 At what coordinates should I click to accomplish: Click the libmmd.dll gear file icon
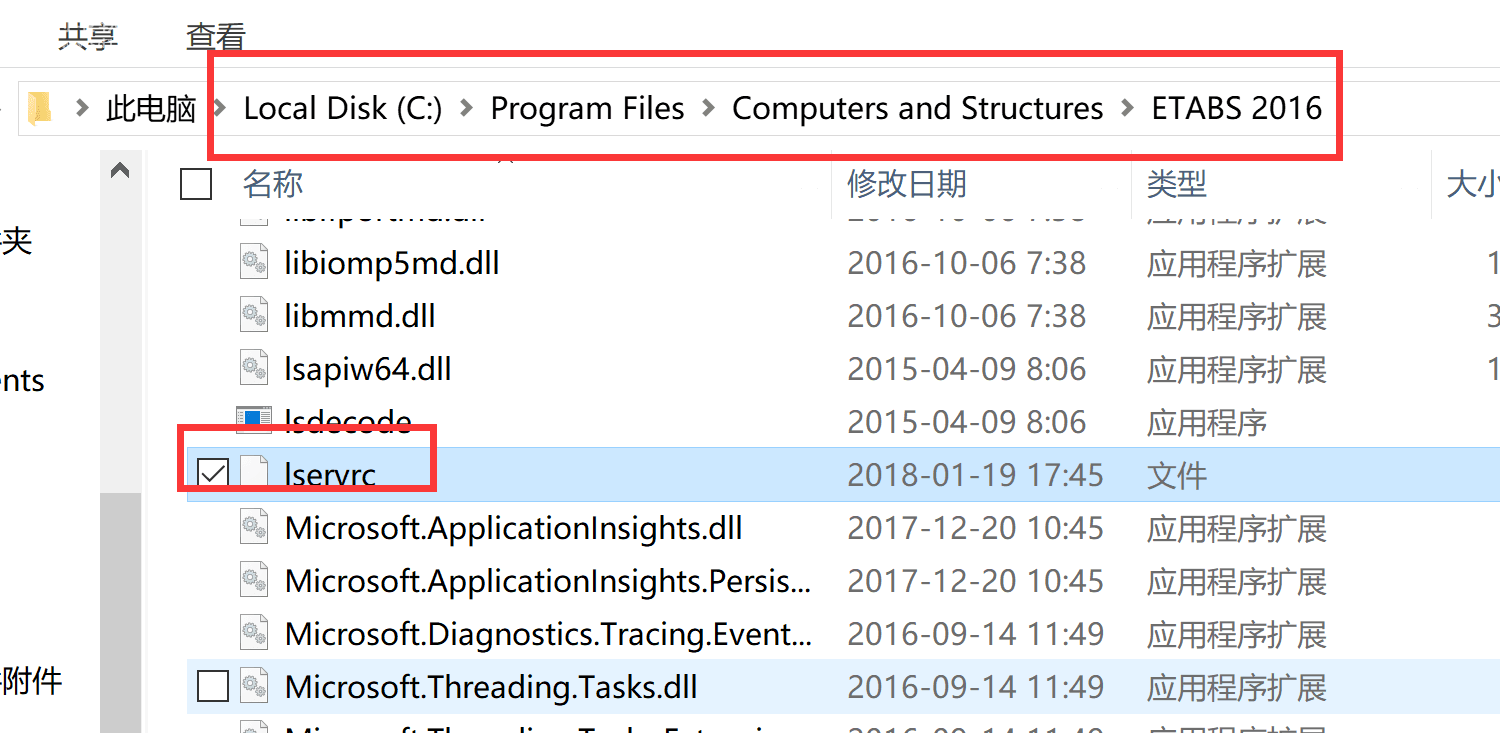(x=254, y=316)
